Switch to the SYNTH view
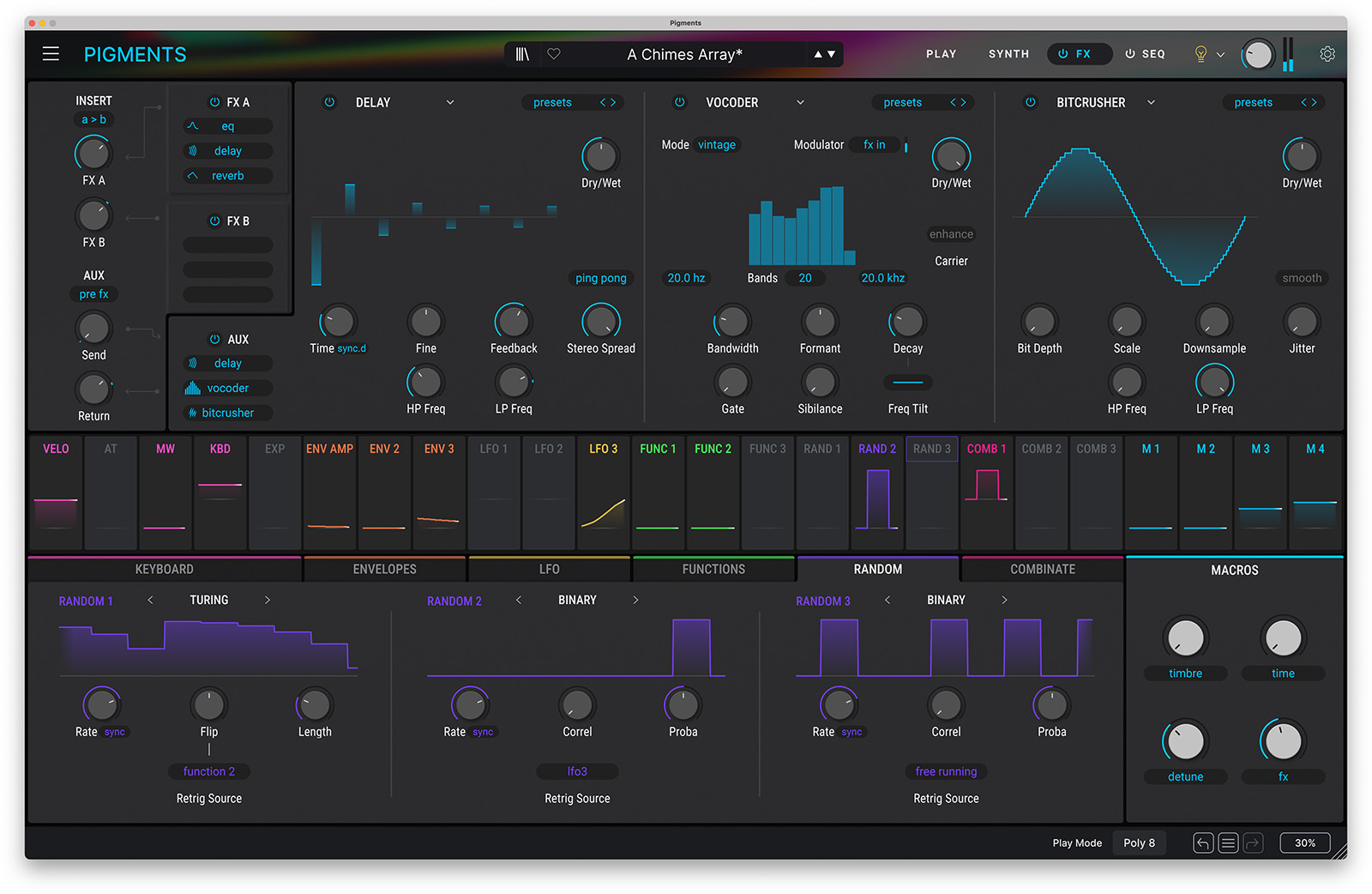The height and width of the screenshot is (894, 1372). coord(1008,54)
